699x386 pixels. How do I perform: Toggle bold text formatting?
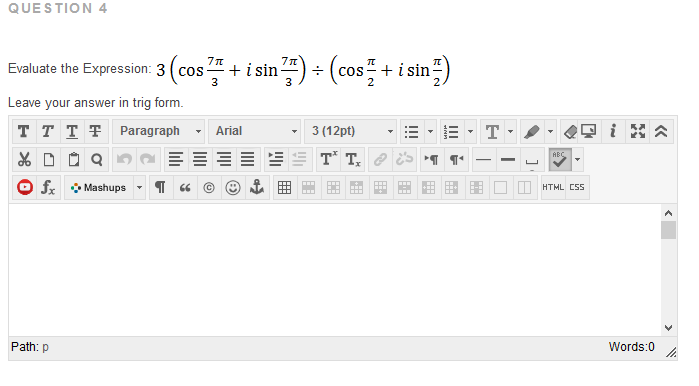click(x=24, y=131)
